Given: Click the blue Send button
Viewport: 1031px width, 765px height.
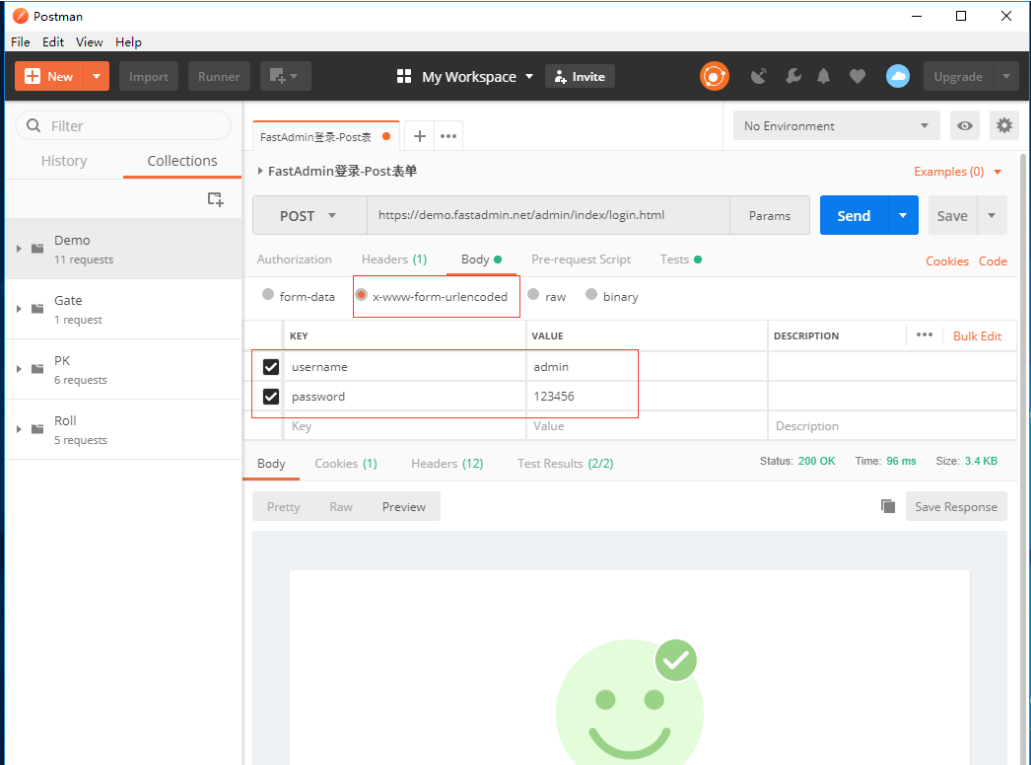Looking at the screenshot, I should coord(853,215).
